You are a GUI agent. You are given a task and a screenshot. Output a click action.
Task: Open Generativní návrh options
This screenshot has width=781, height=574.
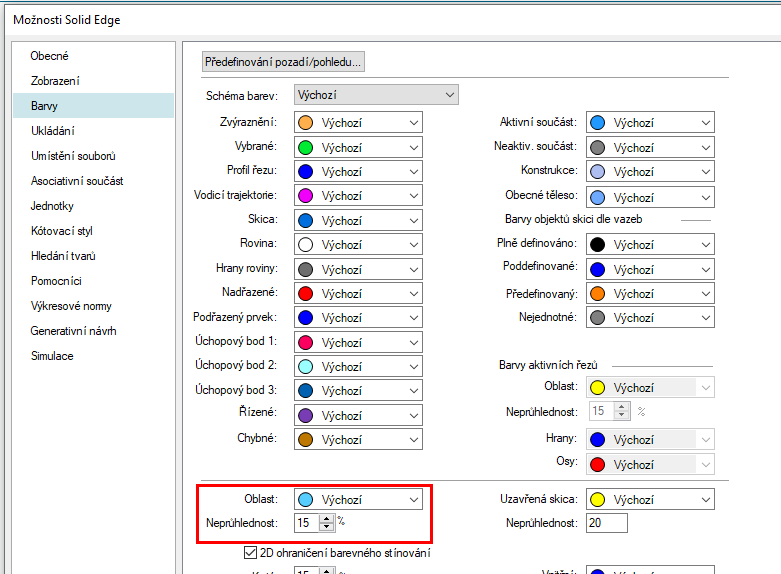click(73, 330)
